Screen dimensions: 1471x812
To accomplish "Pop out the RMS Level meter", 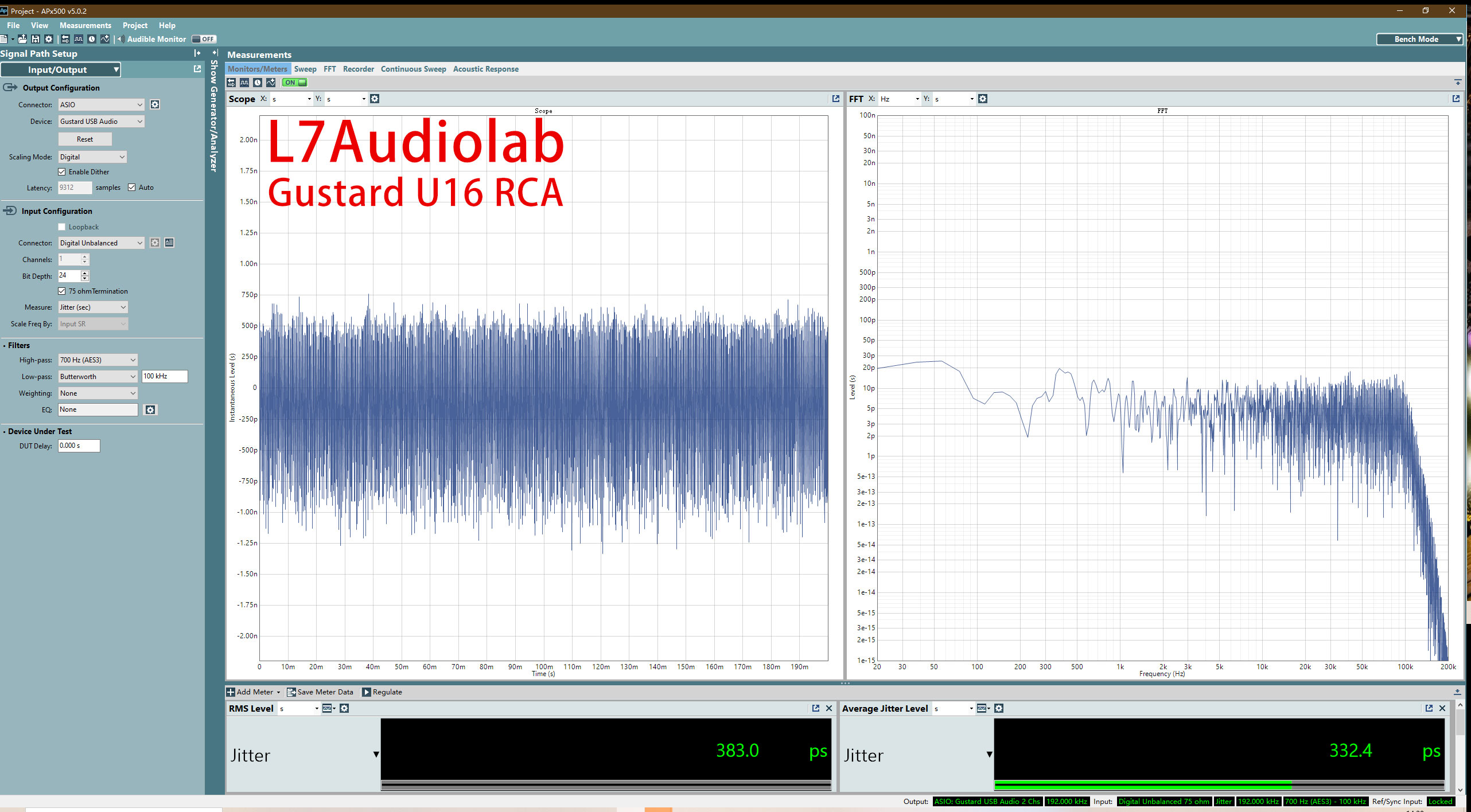I will tap(816, 708).
